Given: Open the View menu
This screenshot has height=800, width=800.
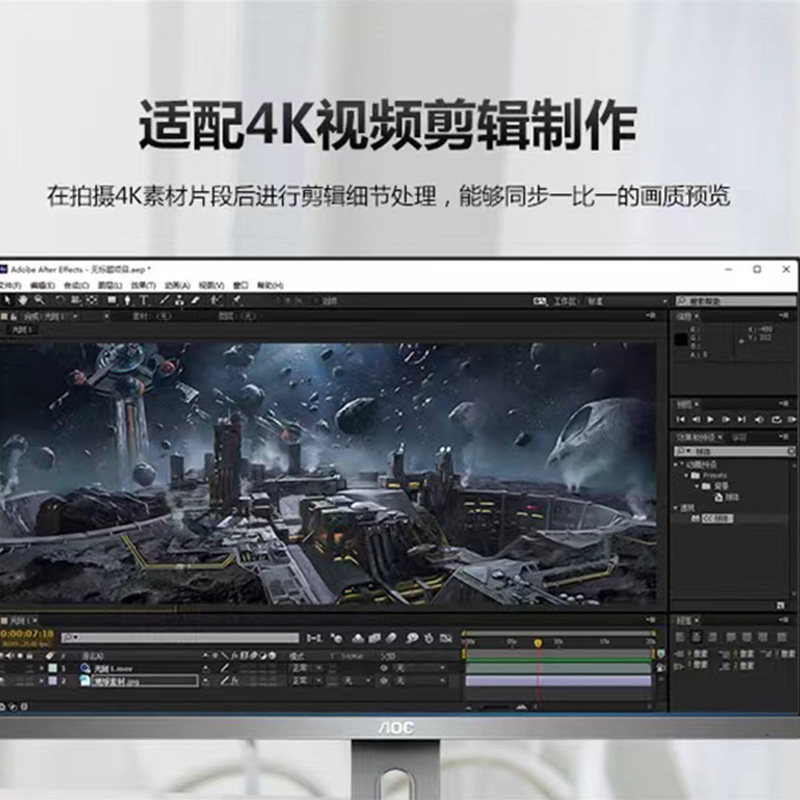Looking at the screenshot, I should [x=211, y=285].
